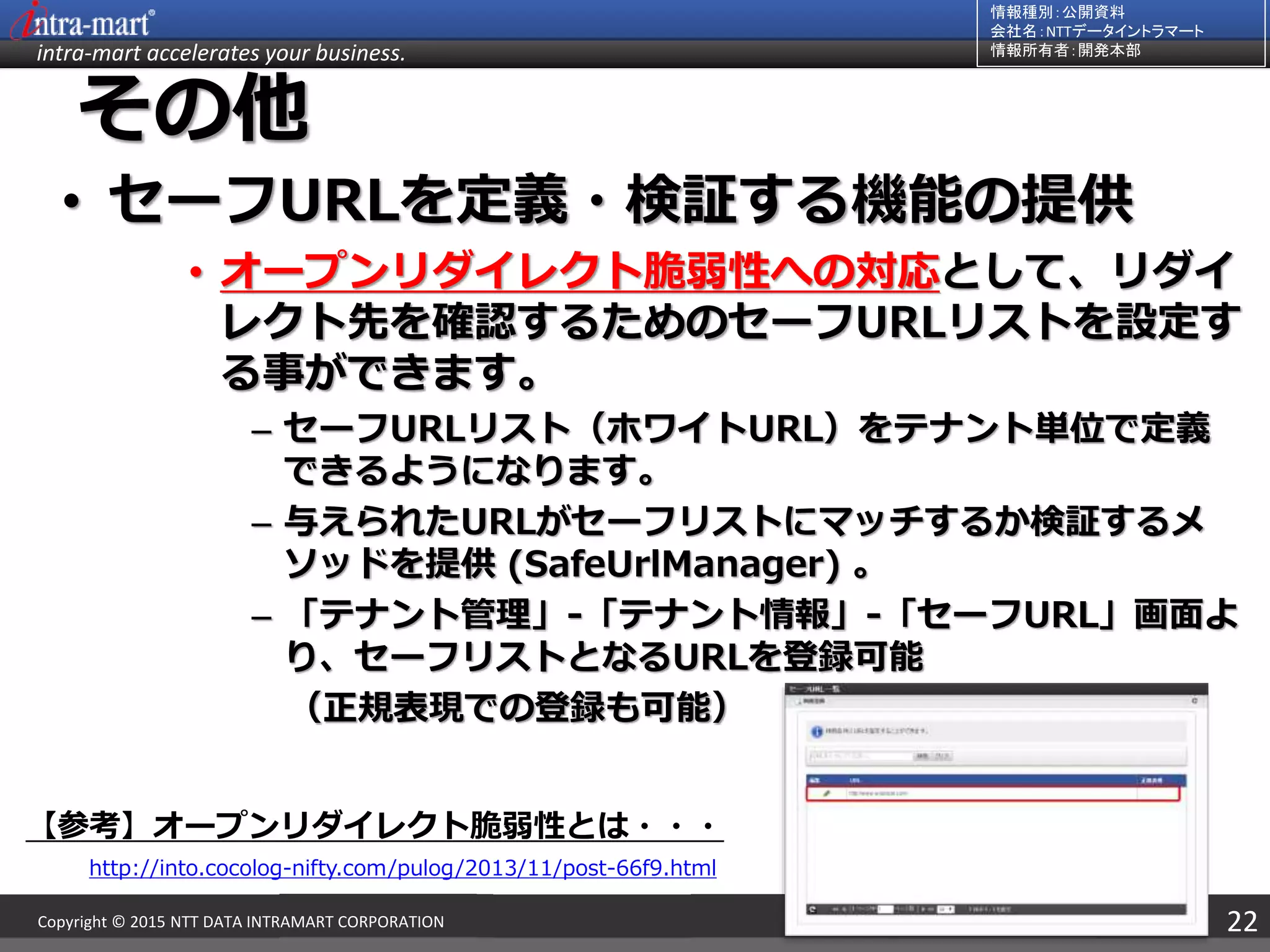Open the into.cocolog-nifty.com reference link
Screen dimensions: 1270x952
click(x=402, y=868)
